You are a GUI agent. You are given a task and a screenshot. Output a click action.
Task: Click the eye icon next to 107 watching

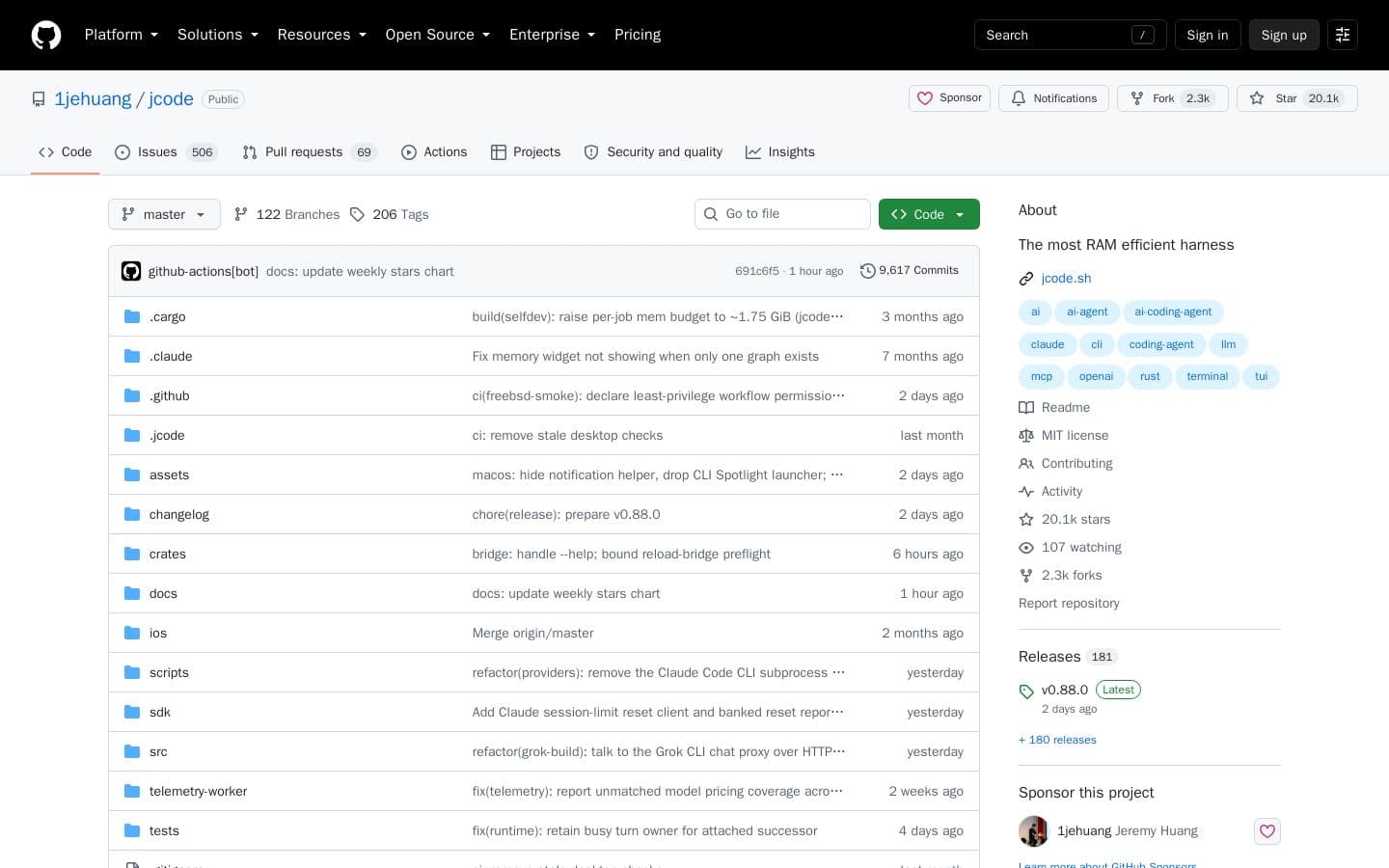[1026, 548]
